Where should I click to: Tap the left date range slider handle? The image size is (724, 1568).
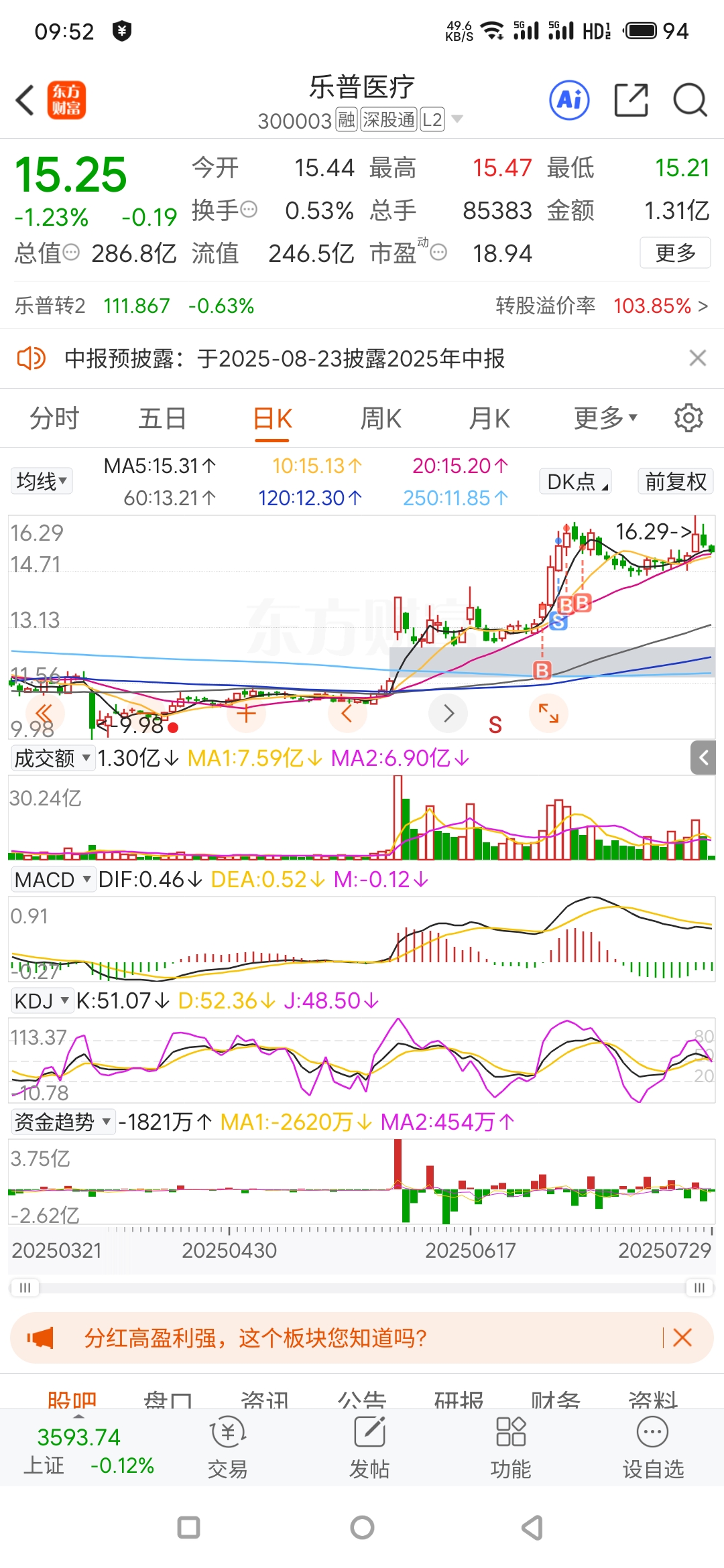(25, 1288)
